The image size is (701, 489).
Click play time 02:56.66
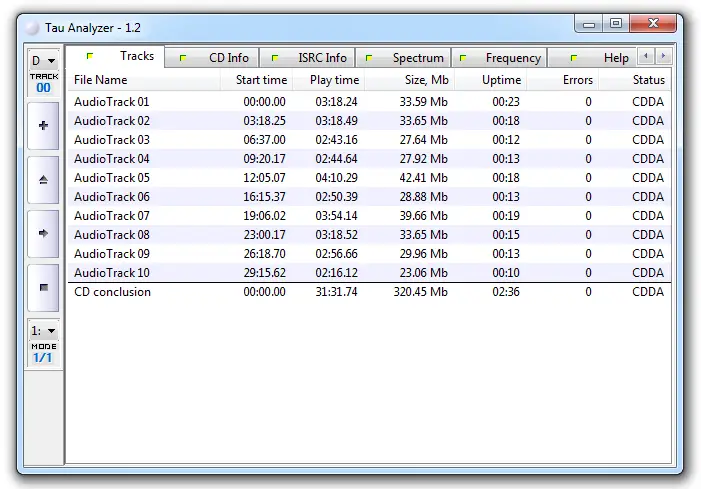pos(336,254)
